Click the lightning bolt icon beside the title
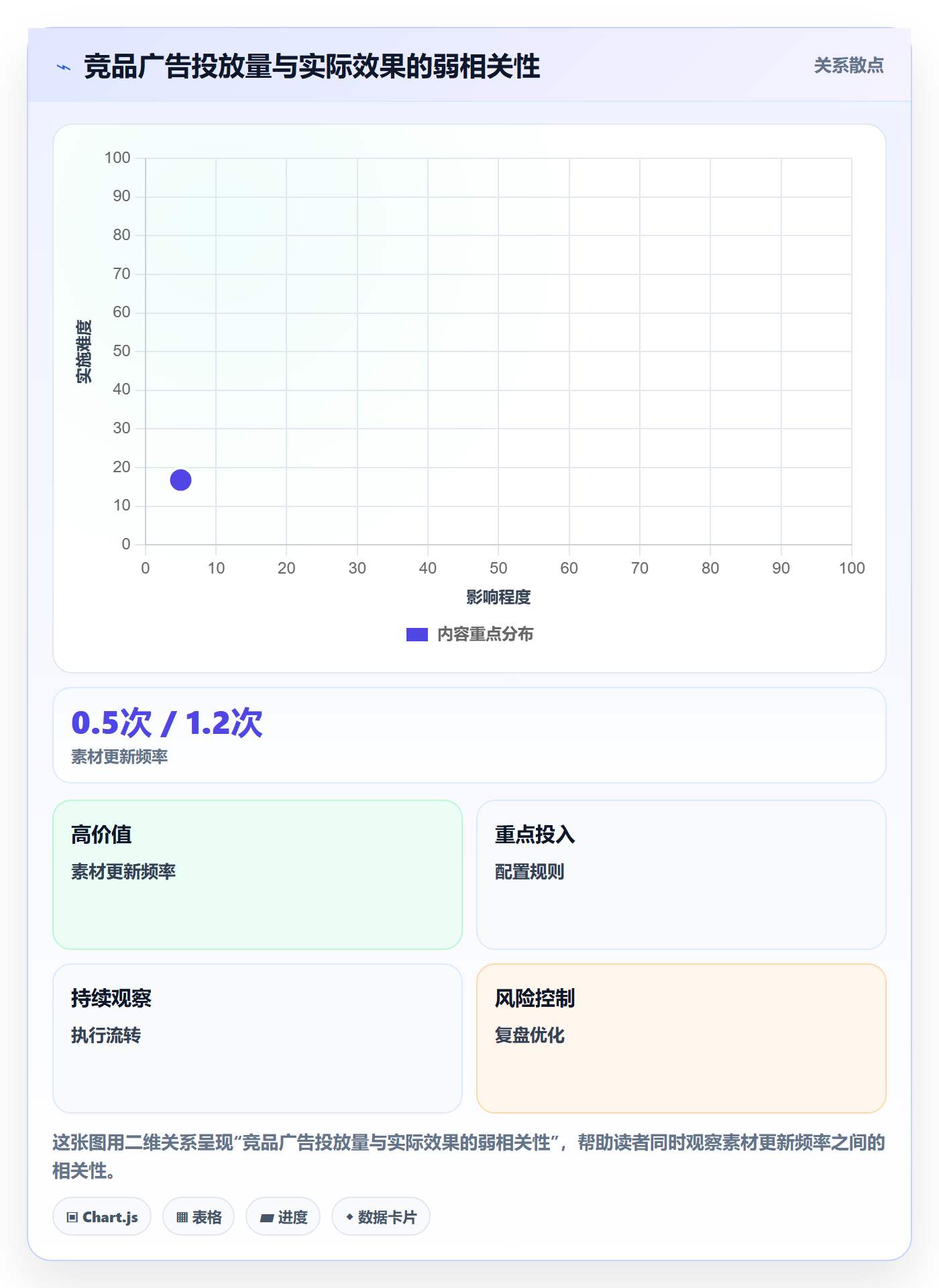The height and width of the screenshot is (1288, 939). (64, 67)
